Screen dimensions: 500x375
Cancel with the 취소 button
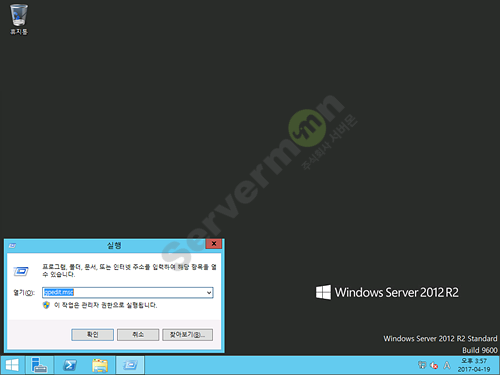pos(138,335)
